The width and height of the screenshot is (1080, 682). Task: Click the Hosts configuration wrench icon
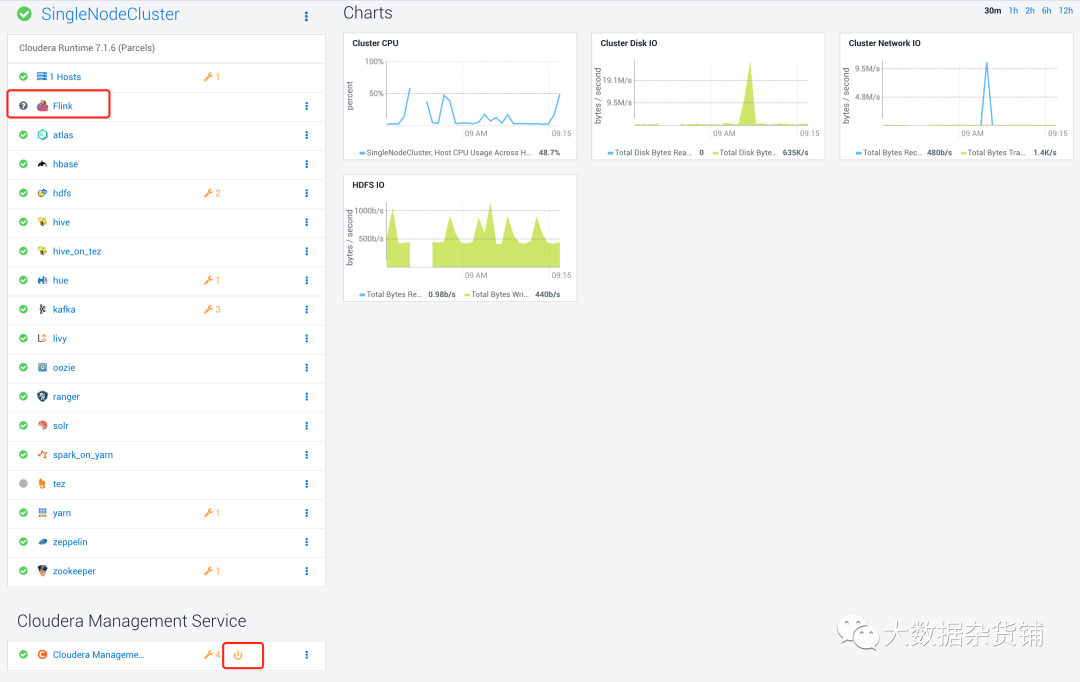pos(211,76)
